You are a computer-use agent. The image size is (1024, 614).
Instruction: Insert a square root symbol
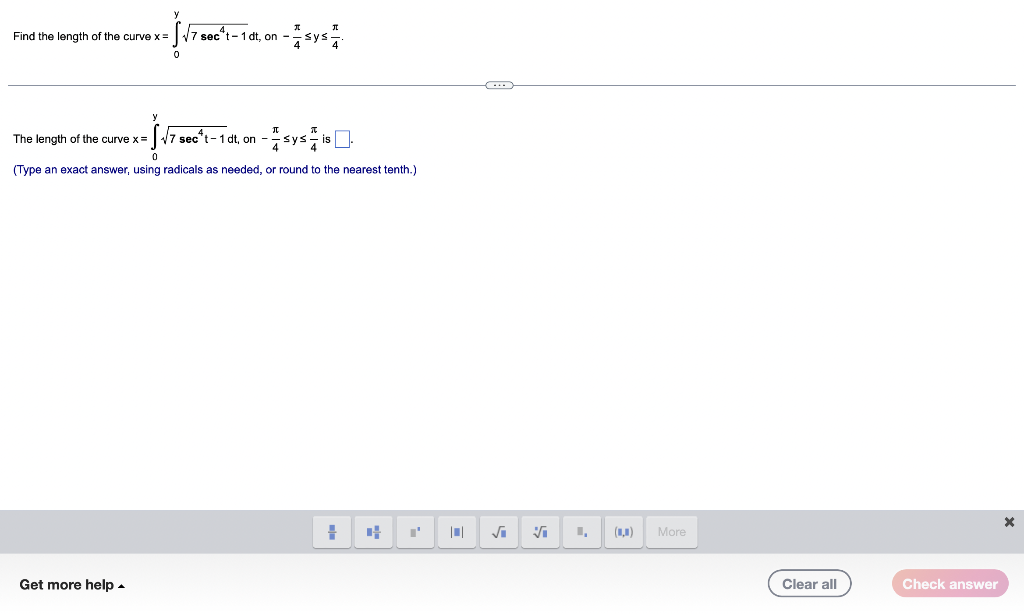[498, 531]
